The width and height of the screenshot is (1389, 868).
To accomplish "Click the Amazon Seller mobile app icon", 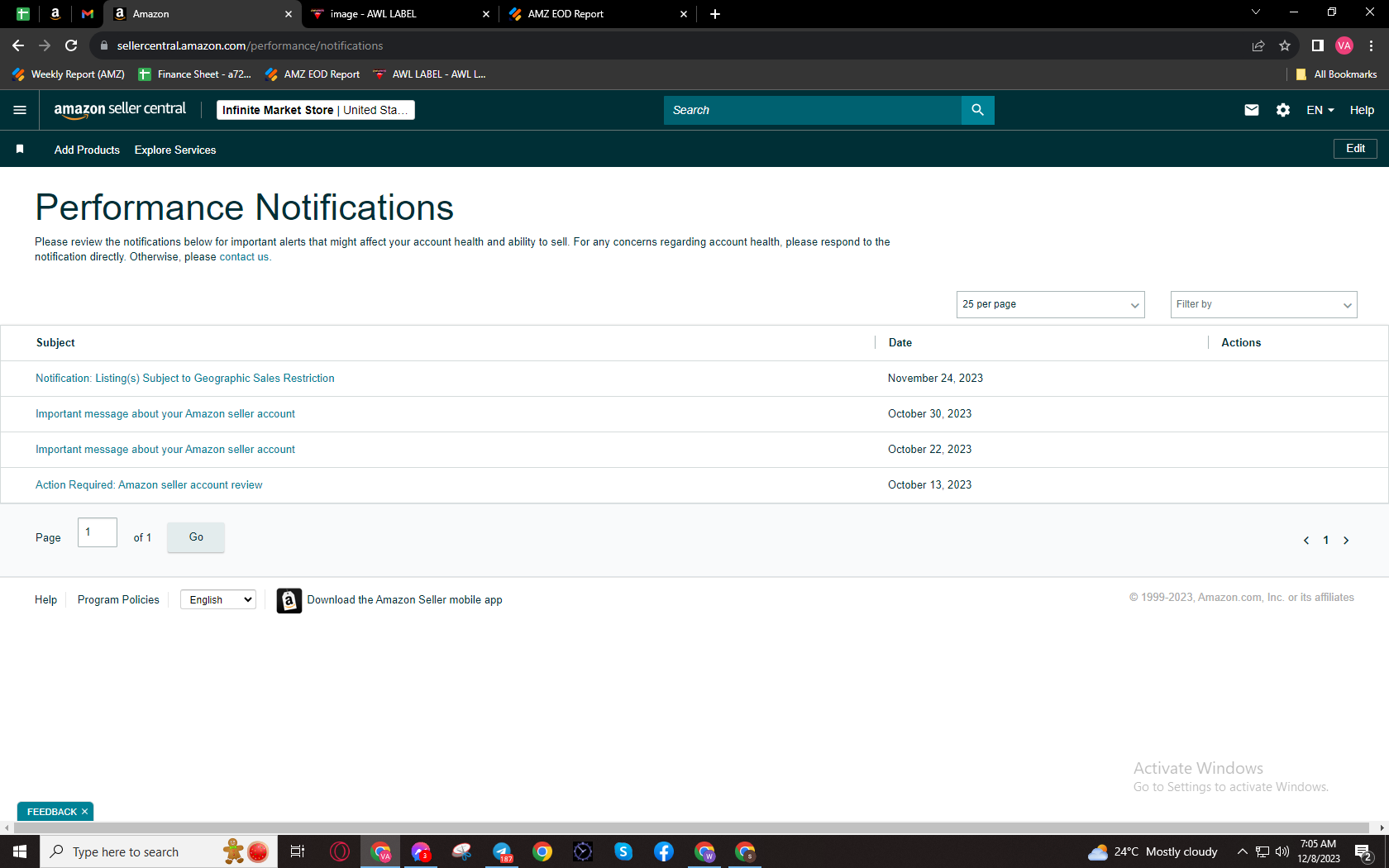I will click(289, 600).
